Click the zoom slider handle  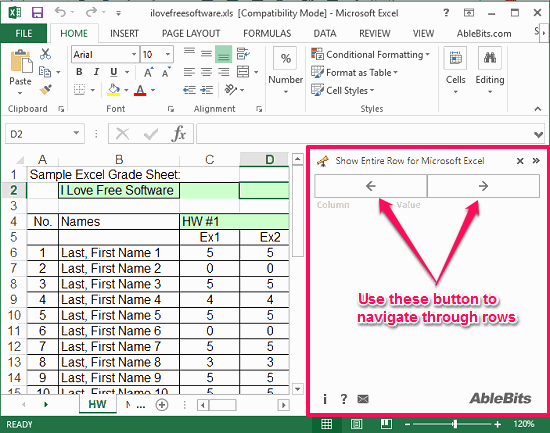455,424
